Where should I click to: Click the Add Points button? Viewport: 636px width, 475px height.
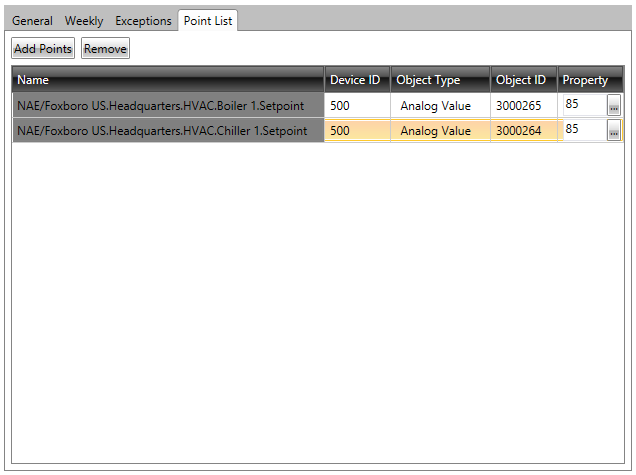tap(43, 49)
